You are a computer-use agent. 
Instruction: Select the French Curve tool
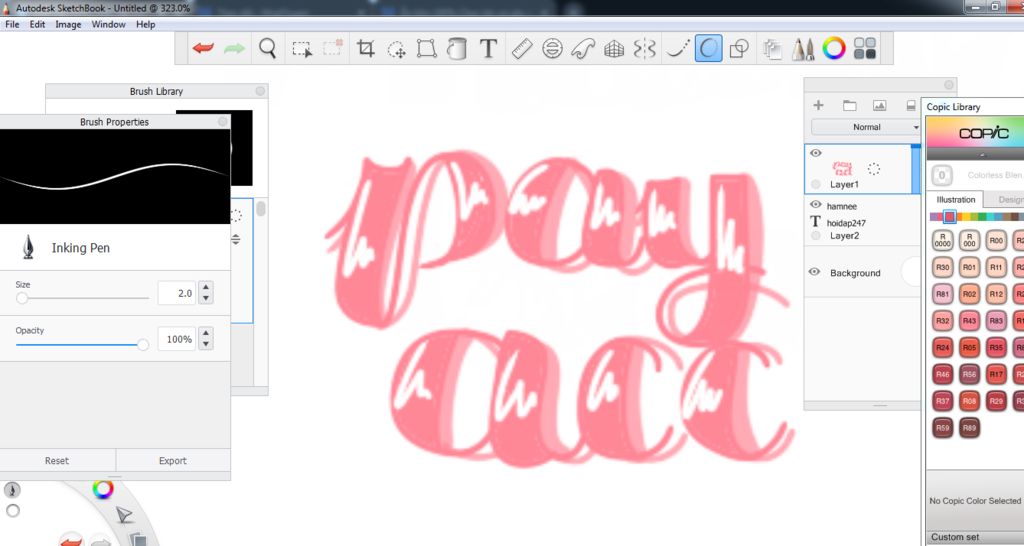pos(583,49)
